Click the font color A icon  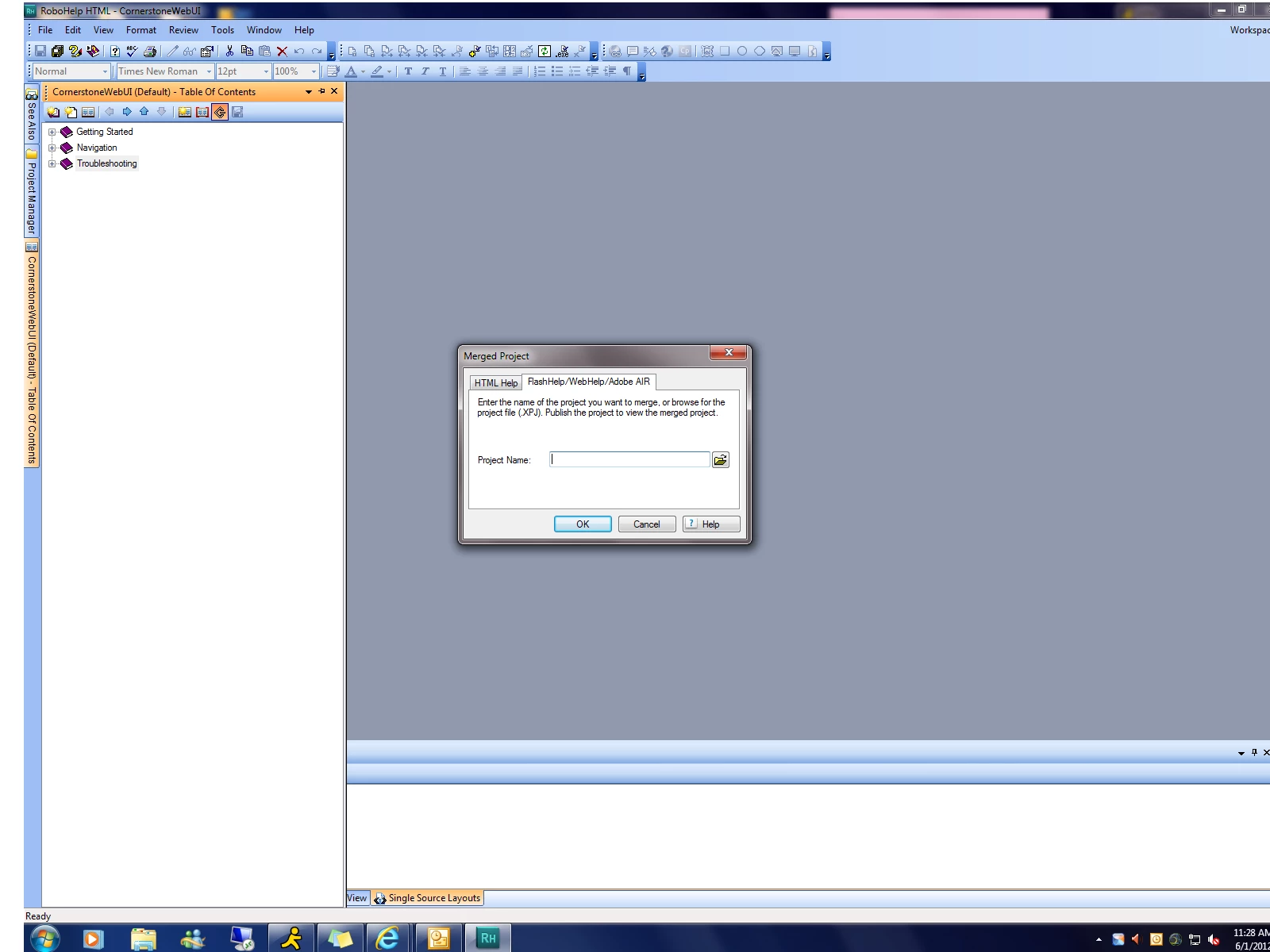(x=351, y=71)
